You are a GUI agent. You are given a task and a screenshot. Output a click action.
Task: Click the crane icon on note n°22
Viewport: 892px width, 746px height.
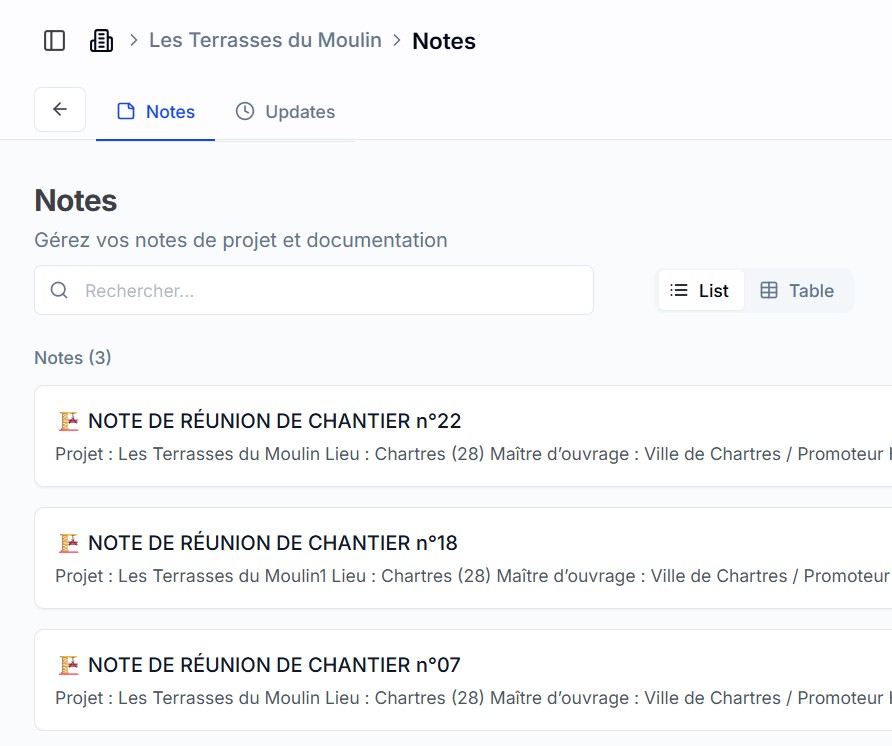point(68,421)
